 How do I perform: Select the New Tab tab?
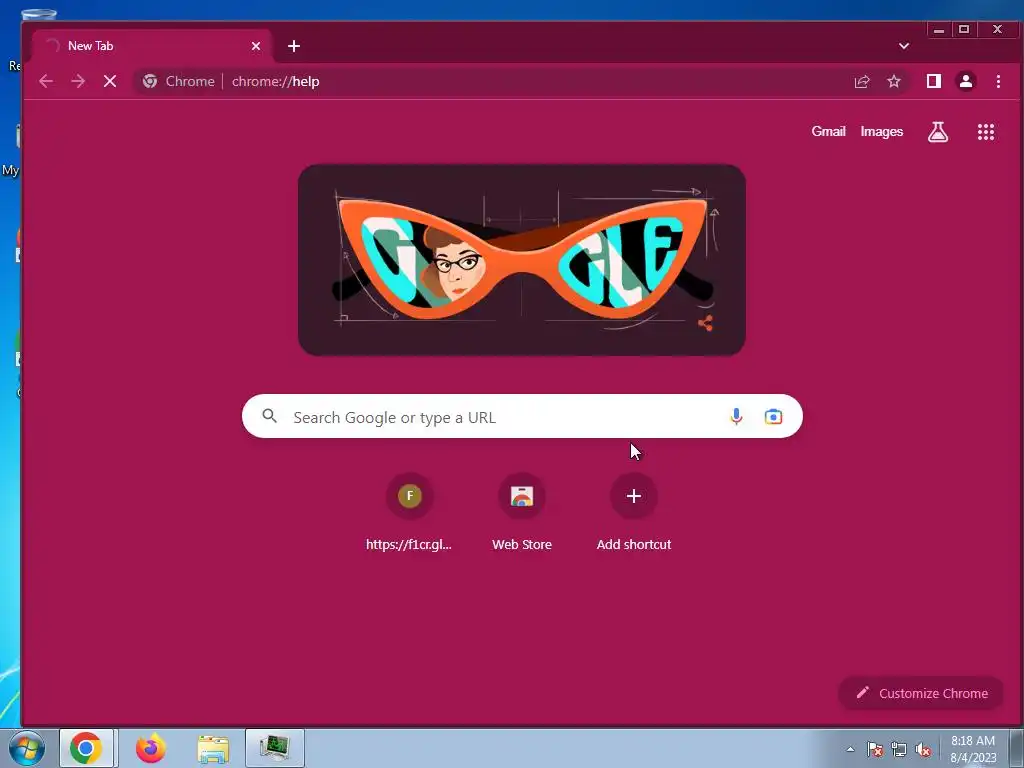pos(152,46)
